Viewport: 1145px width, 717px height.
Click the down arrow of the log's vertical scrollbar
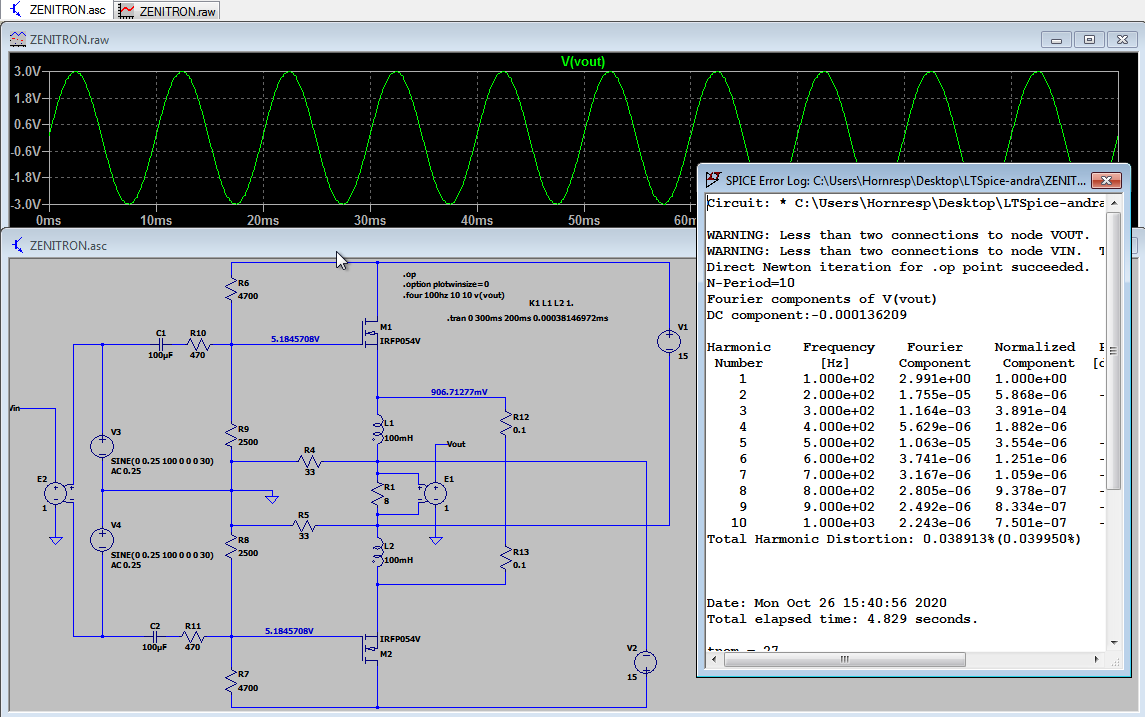click(1114, 643)
